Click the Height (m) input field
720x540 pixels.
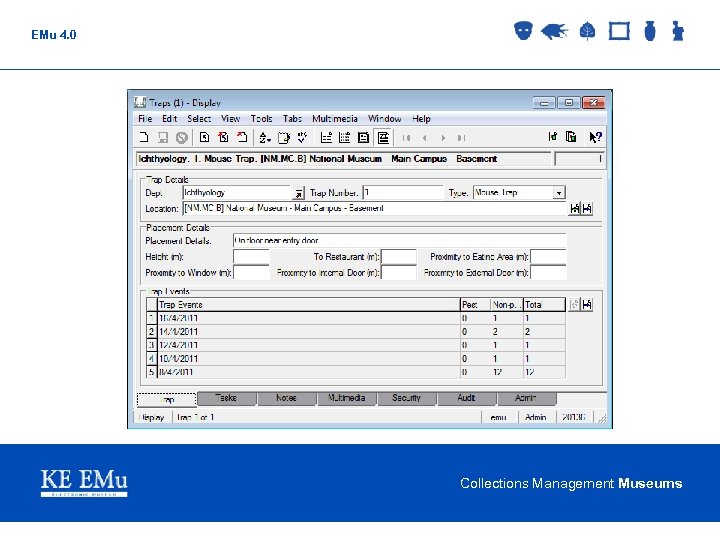251,257
